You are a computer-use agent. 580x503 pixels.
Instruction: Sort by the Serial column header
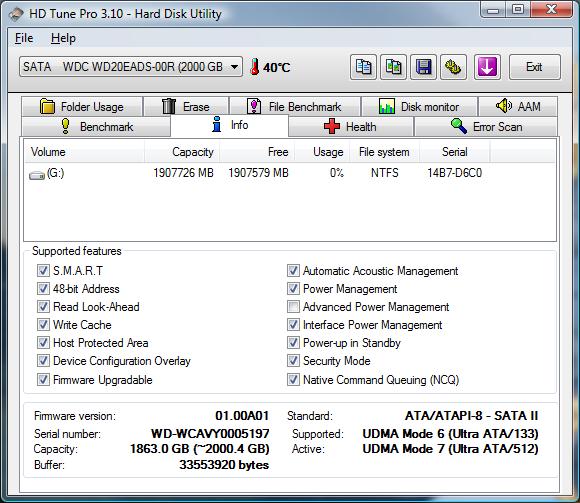[455, 152]
